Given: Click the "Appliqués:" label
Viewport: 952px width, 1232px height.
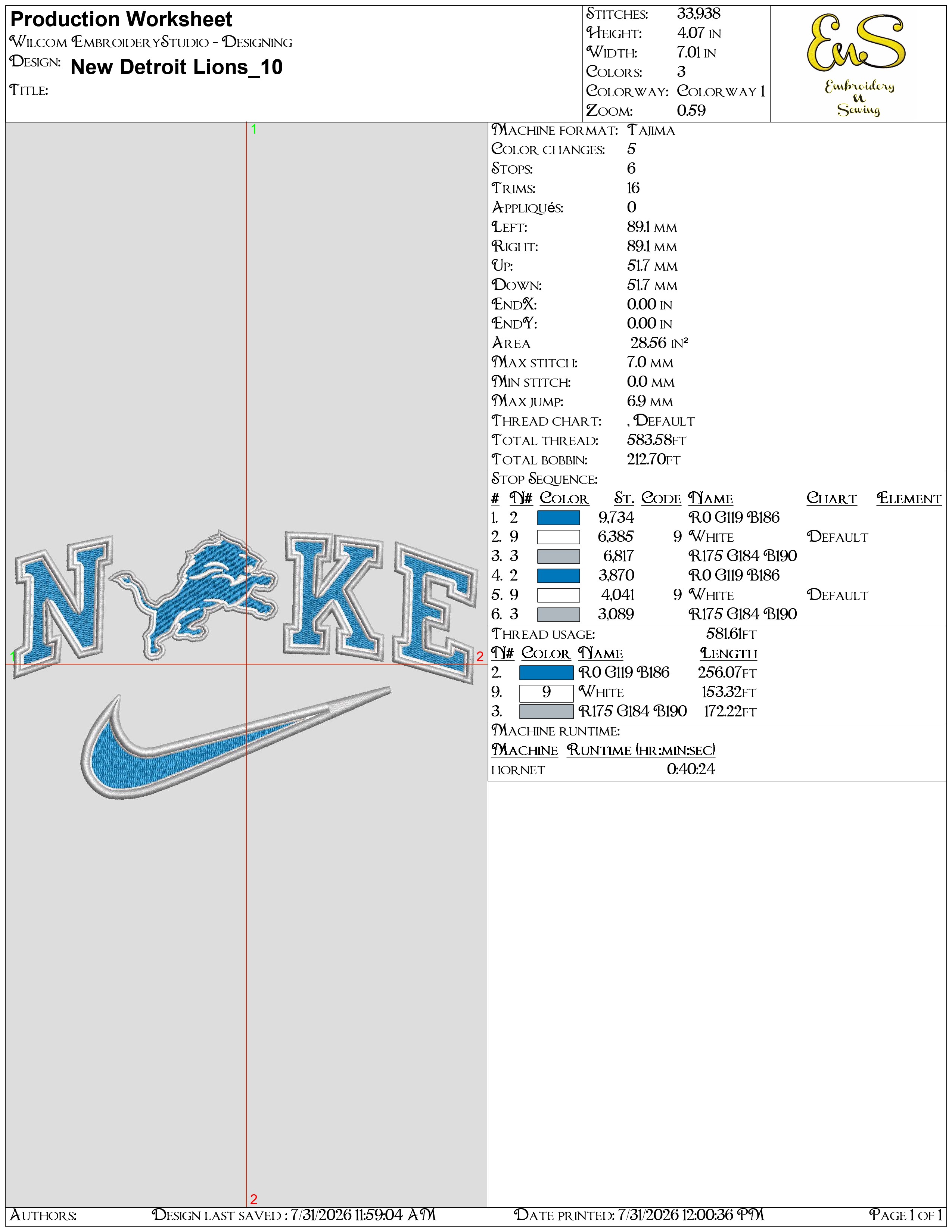Looking at the screenshot, I should [527, 208].
